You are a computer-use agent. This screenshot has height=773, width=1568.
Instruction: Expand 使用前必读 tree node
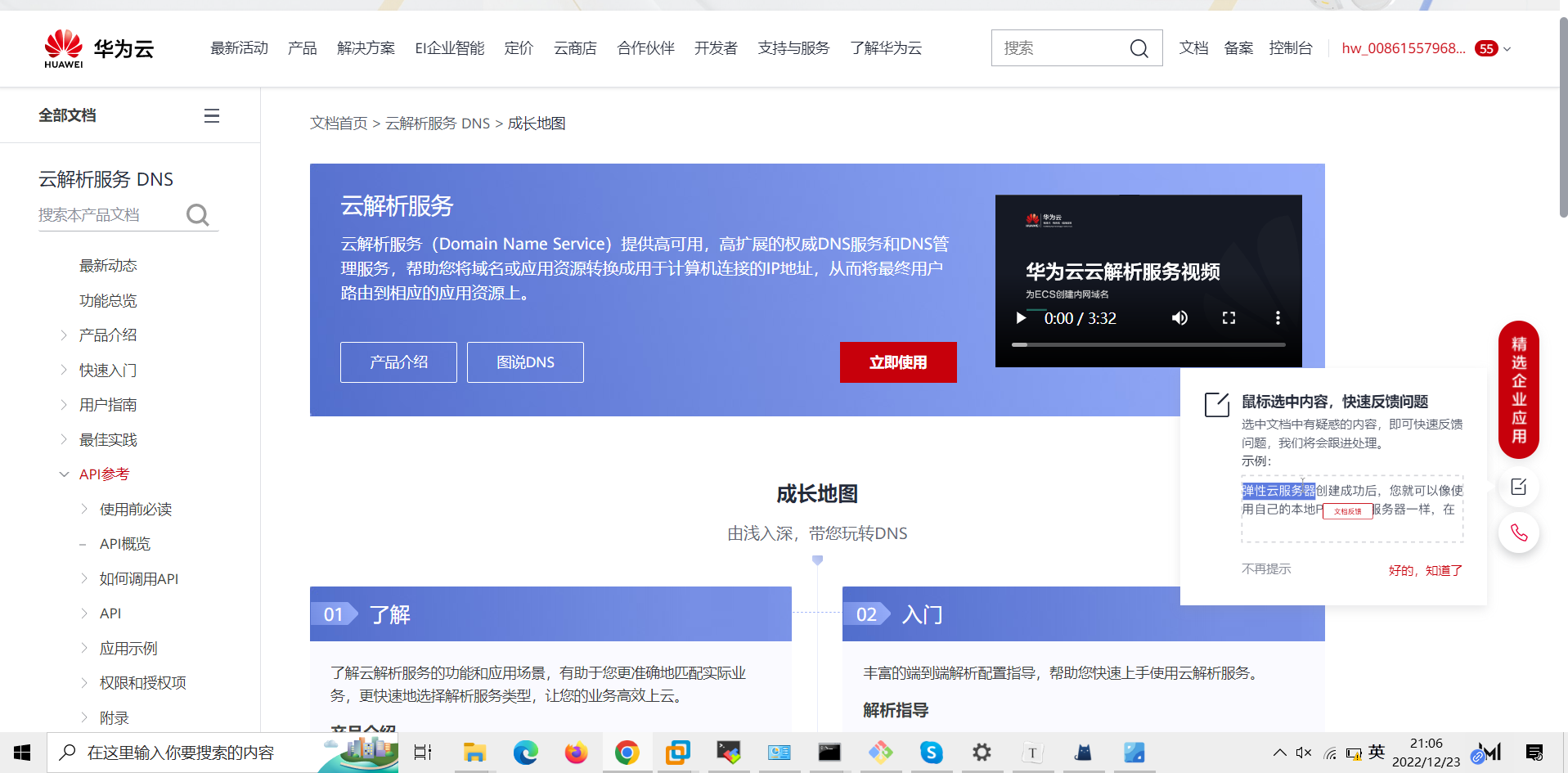click(x=84, y=509)
